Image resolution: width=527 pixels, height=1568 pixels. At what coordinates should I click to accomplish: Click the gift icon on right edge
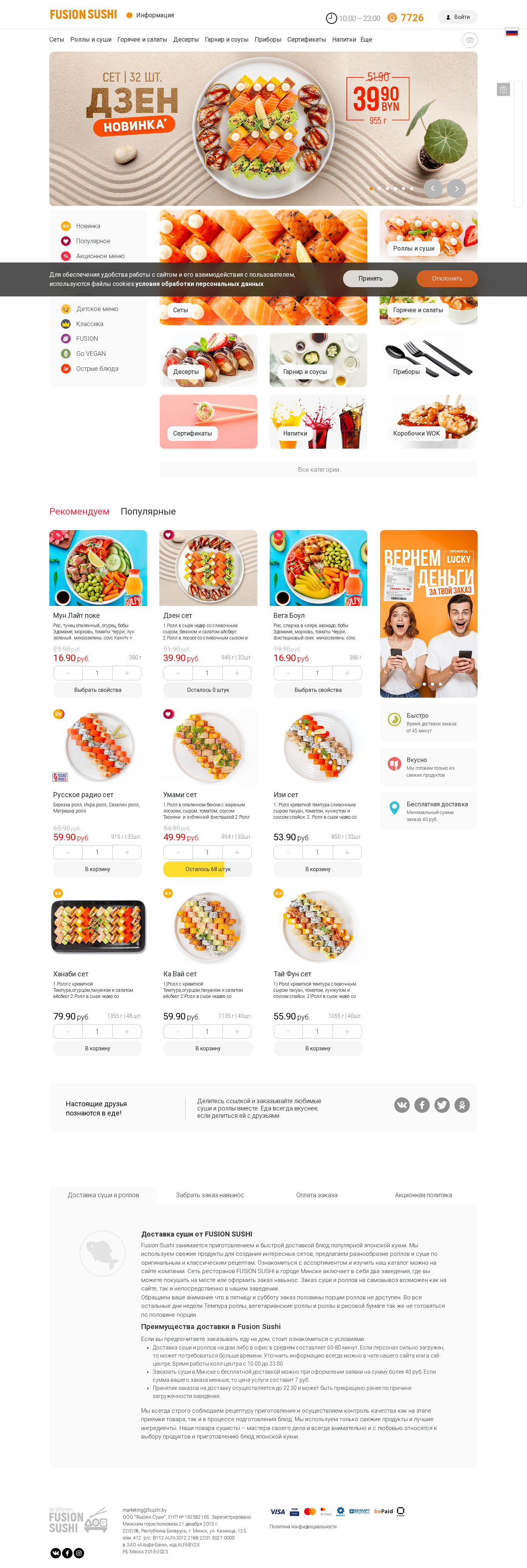coord(503,89)
